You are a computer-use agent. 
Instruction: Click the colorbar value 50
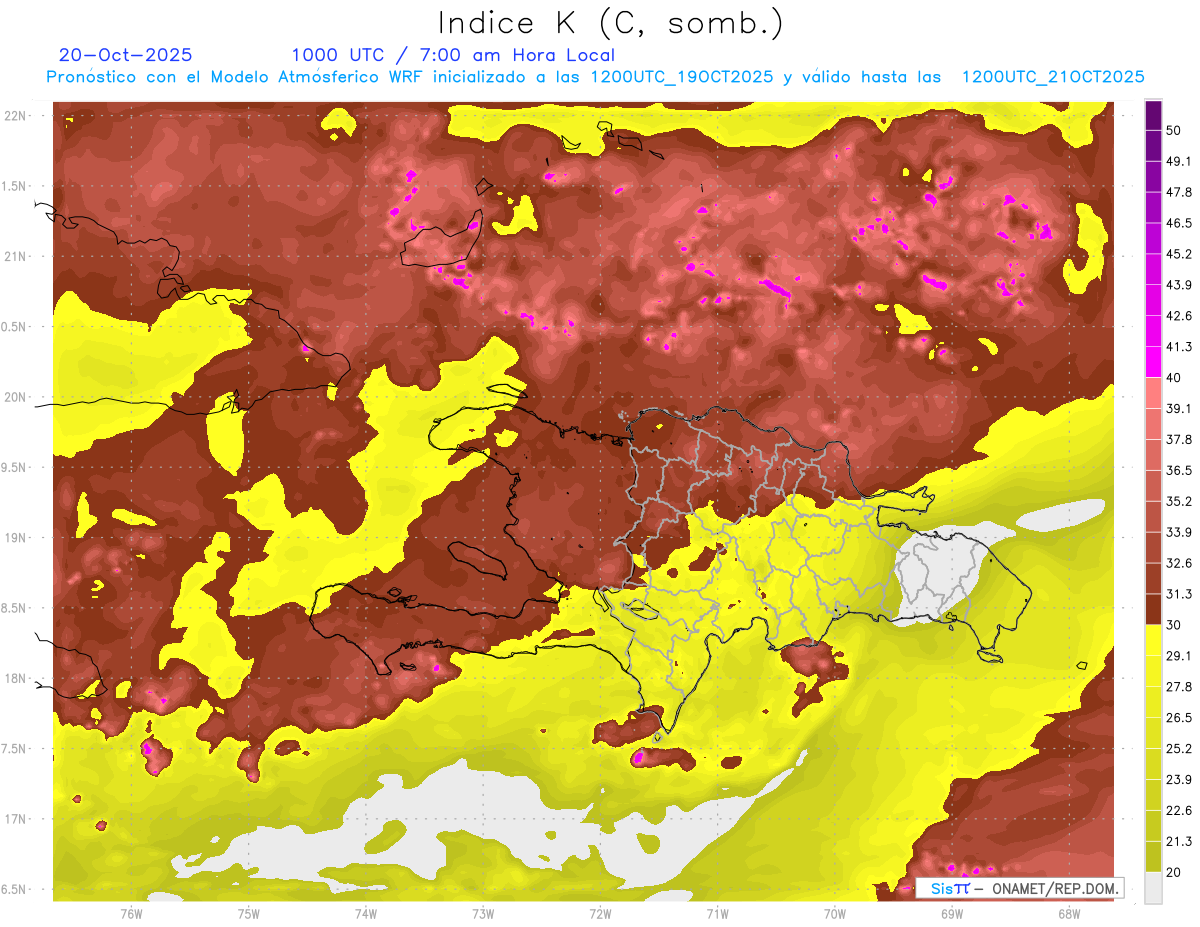coord(1176,131)
